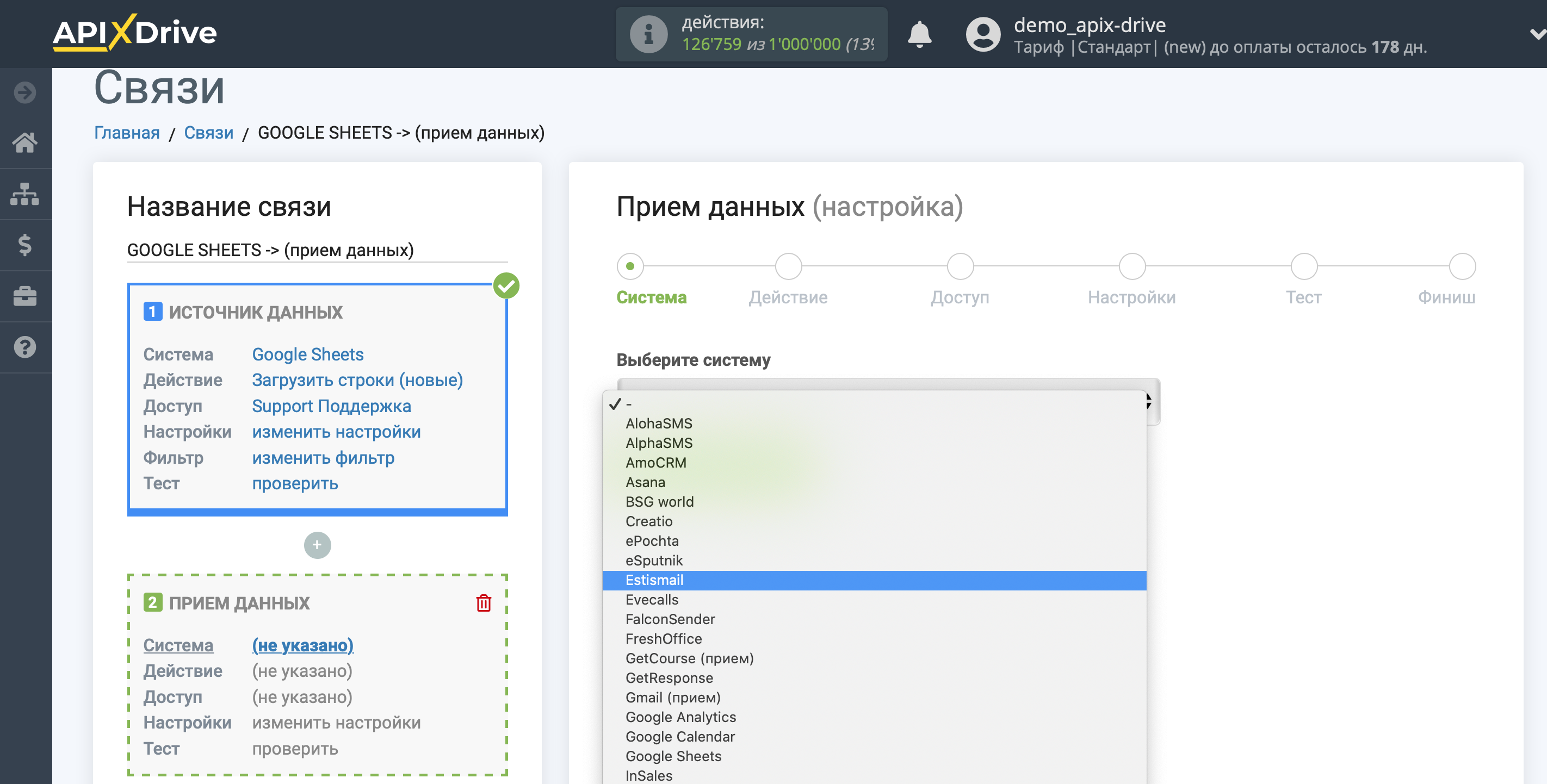The width and height of the screenshot is (1547, 784).
Task: Choose AmoCRM from the system list
Action: pyautogui.click(x=874, y=463)
